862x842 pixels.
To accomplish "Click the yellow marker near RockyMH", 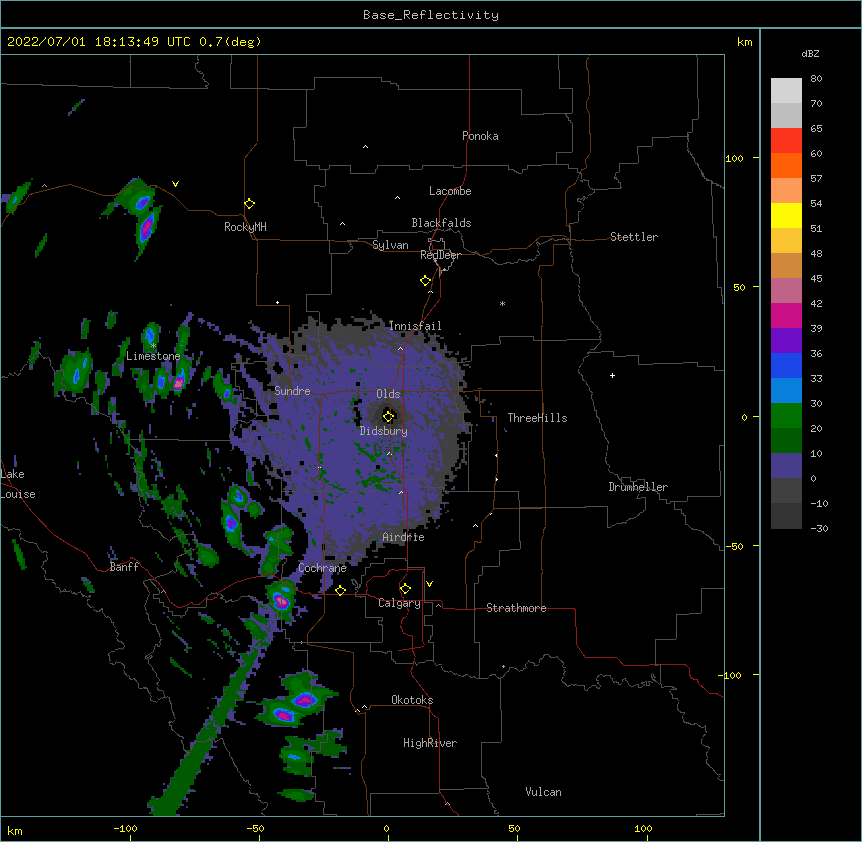I will coord(249,204).
